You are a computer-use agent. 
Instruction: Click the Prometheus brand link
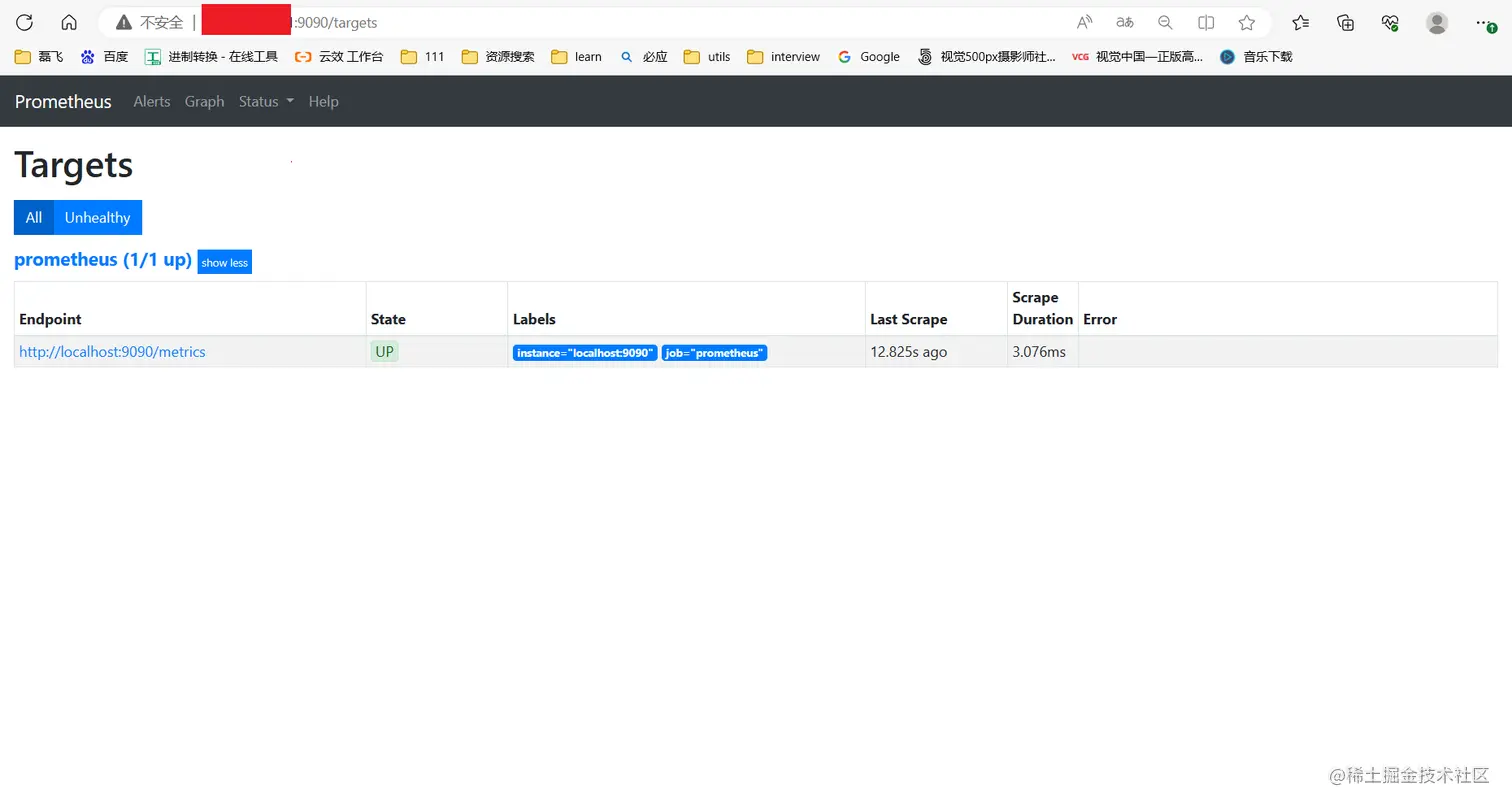[63, 101]
